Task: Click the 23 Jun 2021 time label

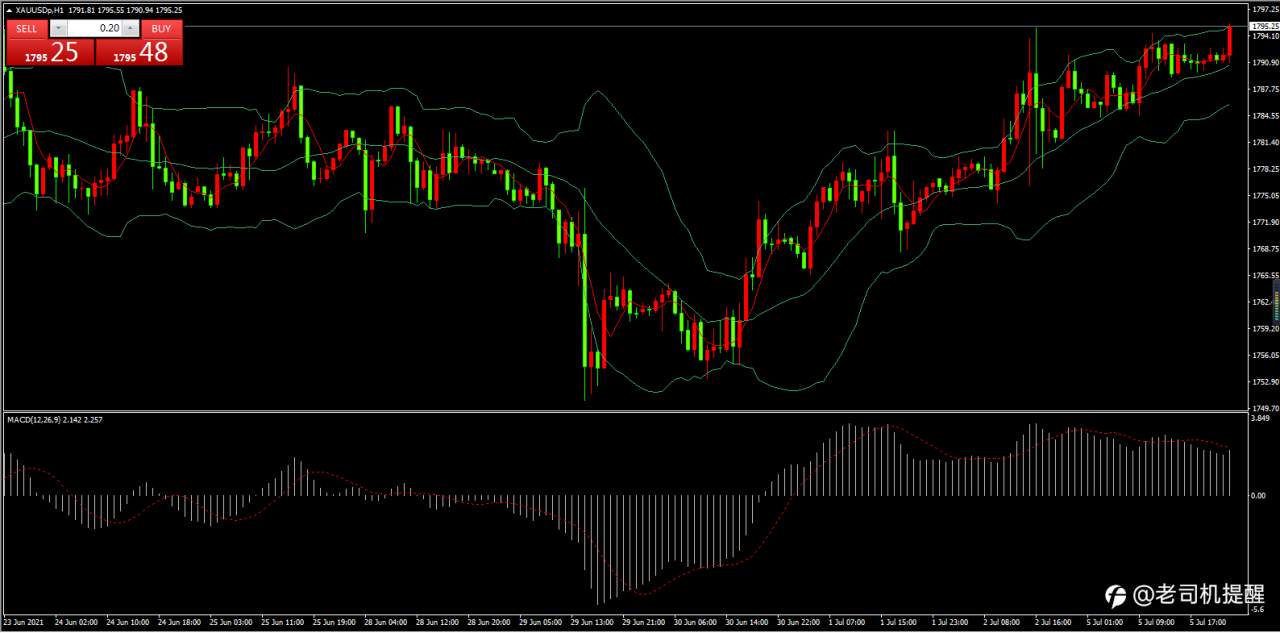Action: (22, 622)
